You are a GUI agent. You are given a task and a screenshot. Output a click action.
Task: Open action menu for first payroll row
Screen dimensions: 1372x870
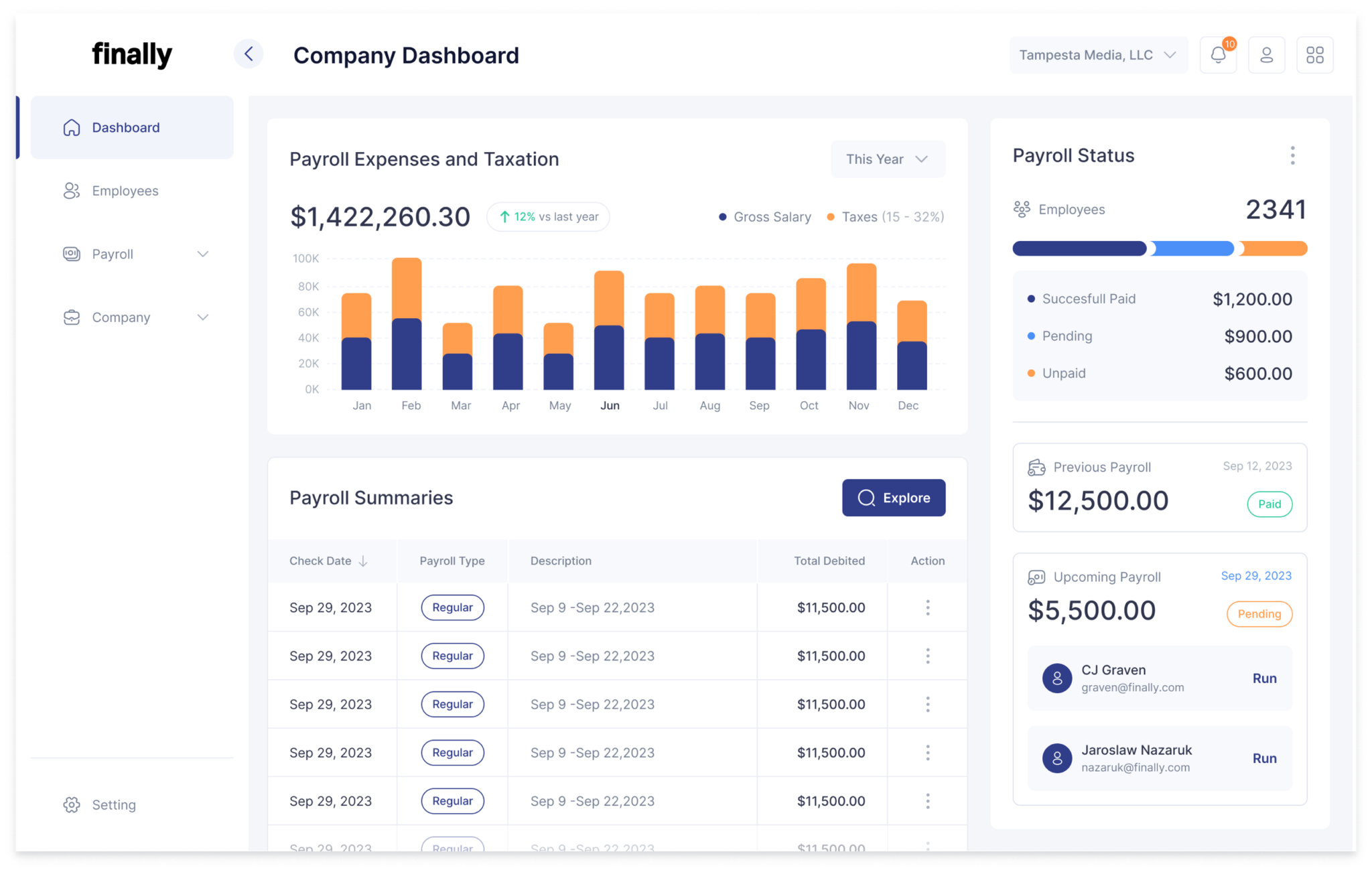coord(927,607)
